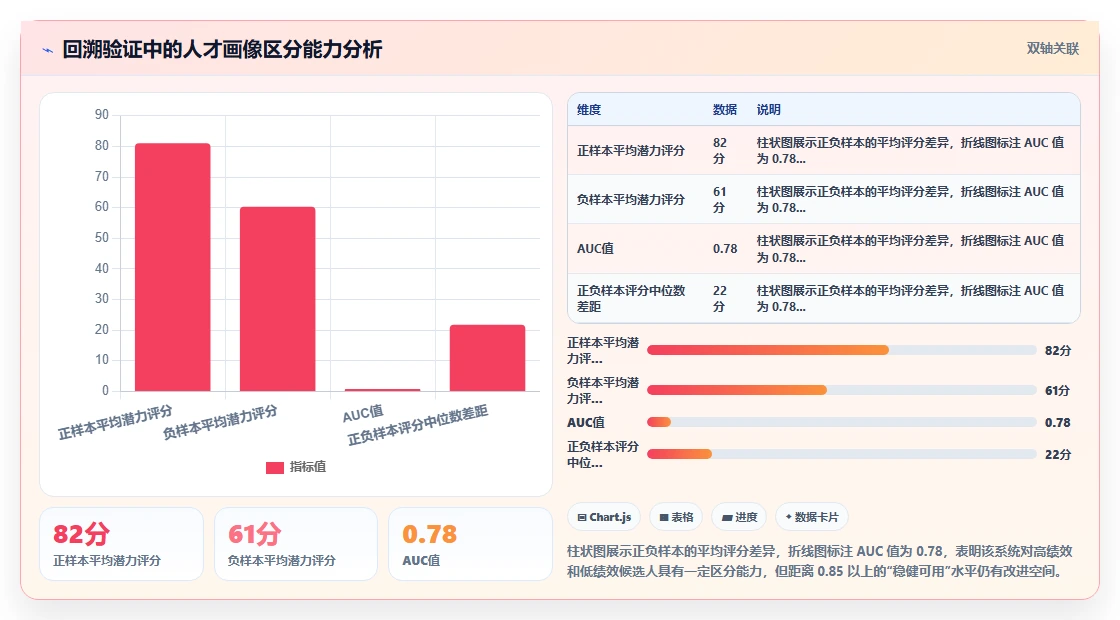
Task: Toggle the 指标值 legend swatch
Action: 275,467
